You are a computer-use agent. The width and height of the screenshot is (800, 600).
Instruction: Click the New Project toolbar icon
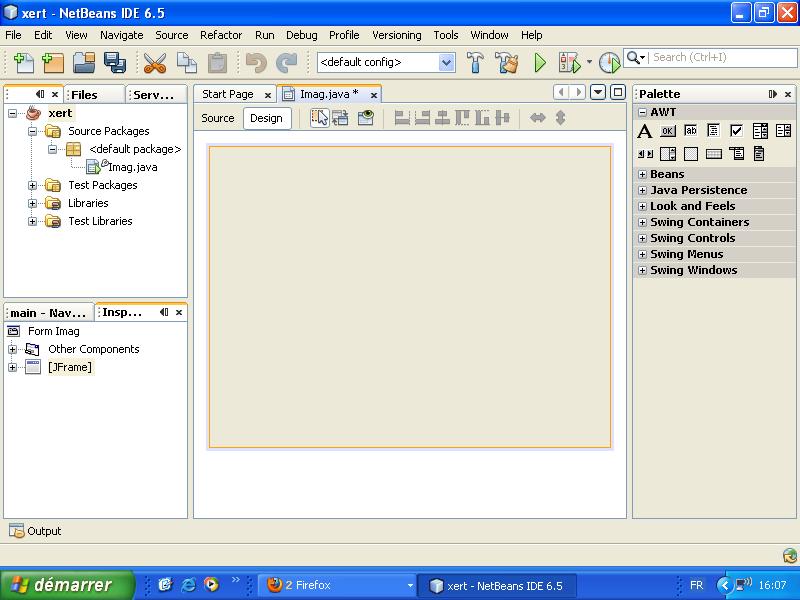(x=53, y=63)
